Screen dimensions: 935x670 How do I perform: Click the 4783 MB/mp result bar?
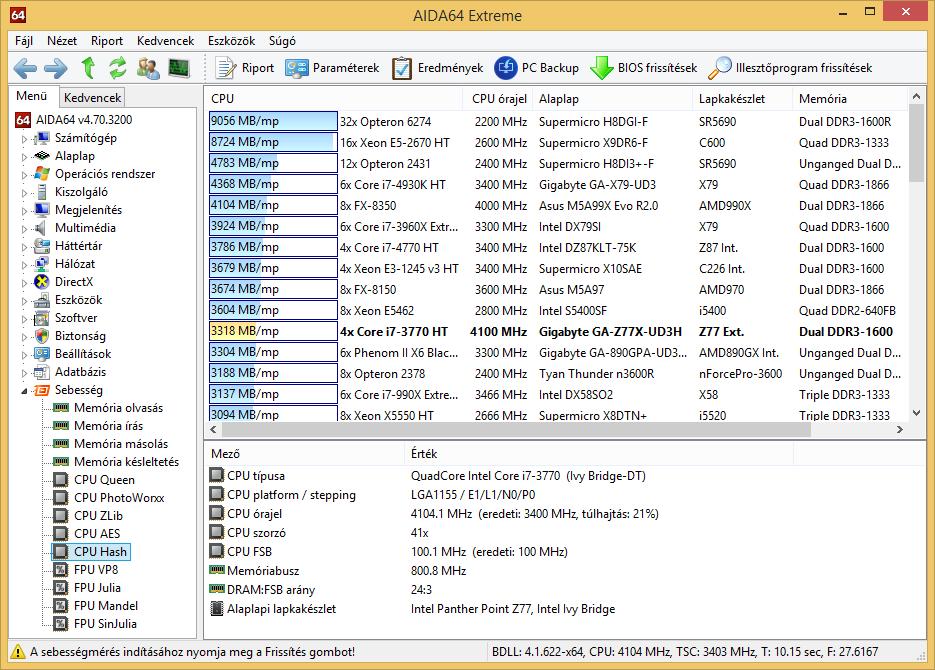273,163
